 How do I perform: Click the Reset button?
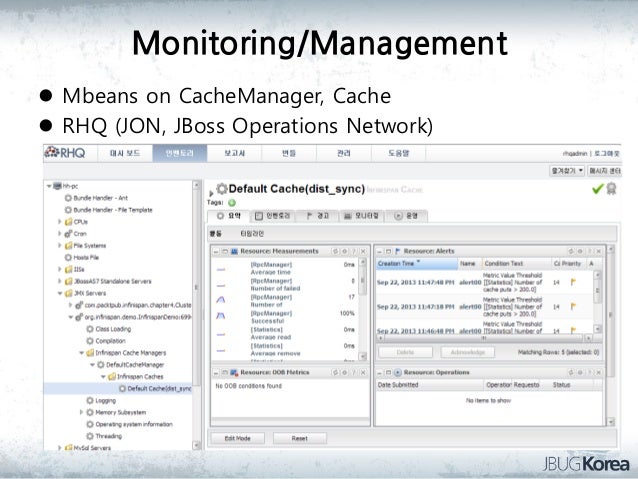(x=299, y=438)
